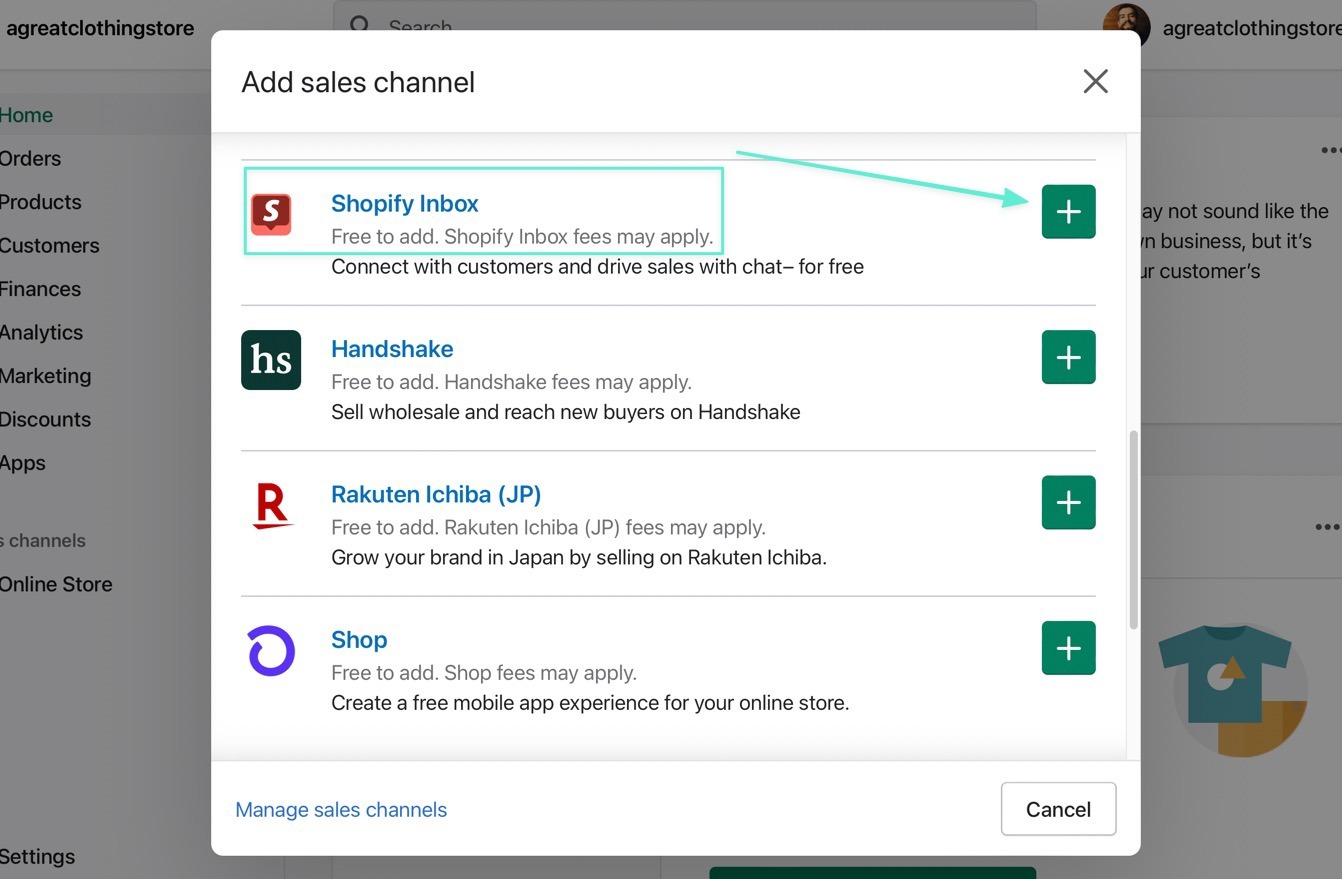Click plus button for Rakuten Ichiba
This screenshot has width=1342, height=879.
(x=1068, y=502)
